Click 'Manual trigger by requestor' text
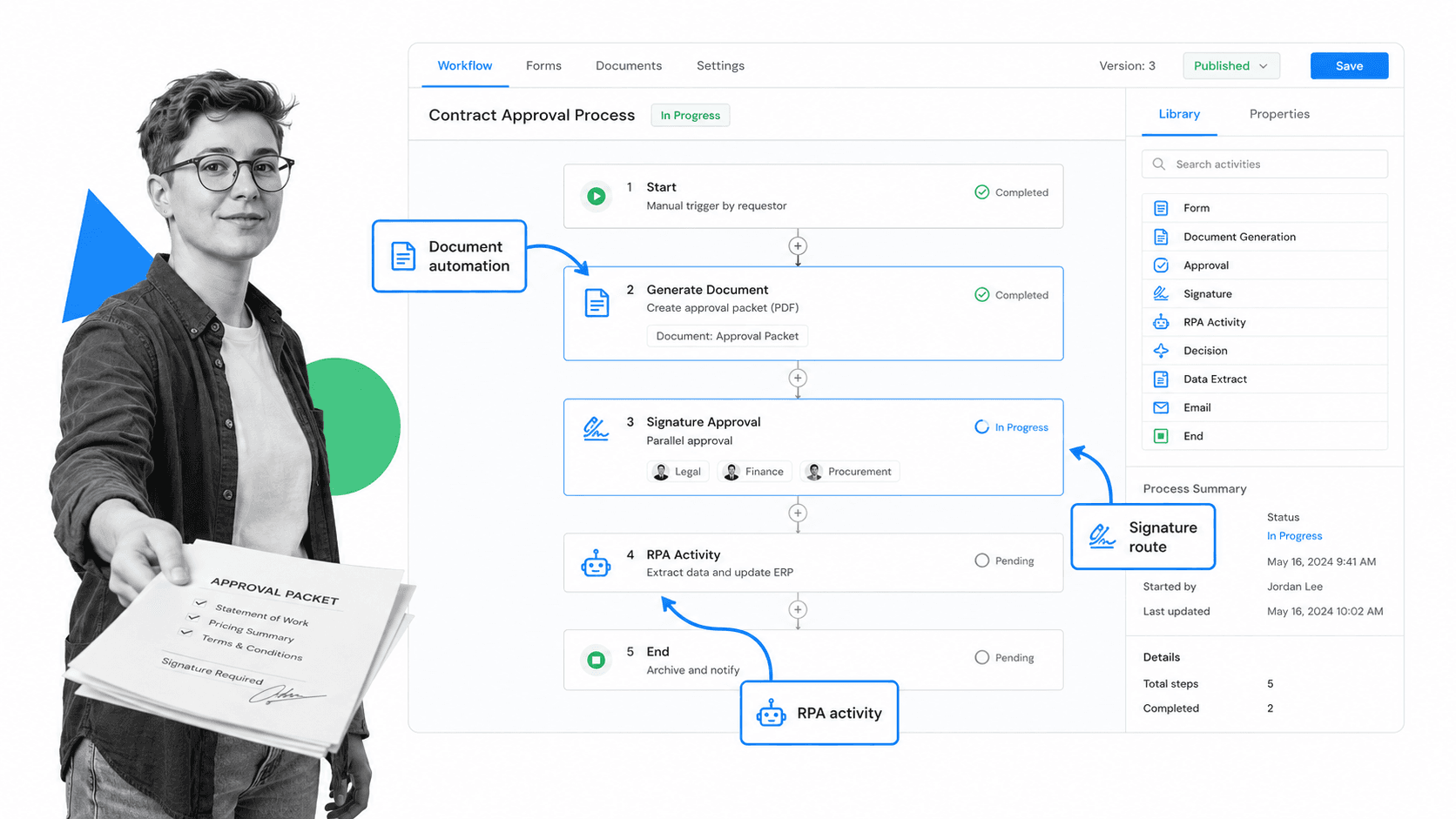 click(x=716, y=206)
